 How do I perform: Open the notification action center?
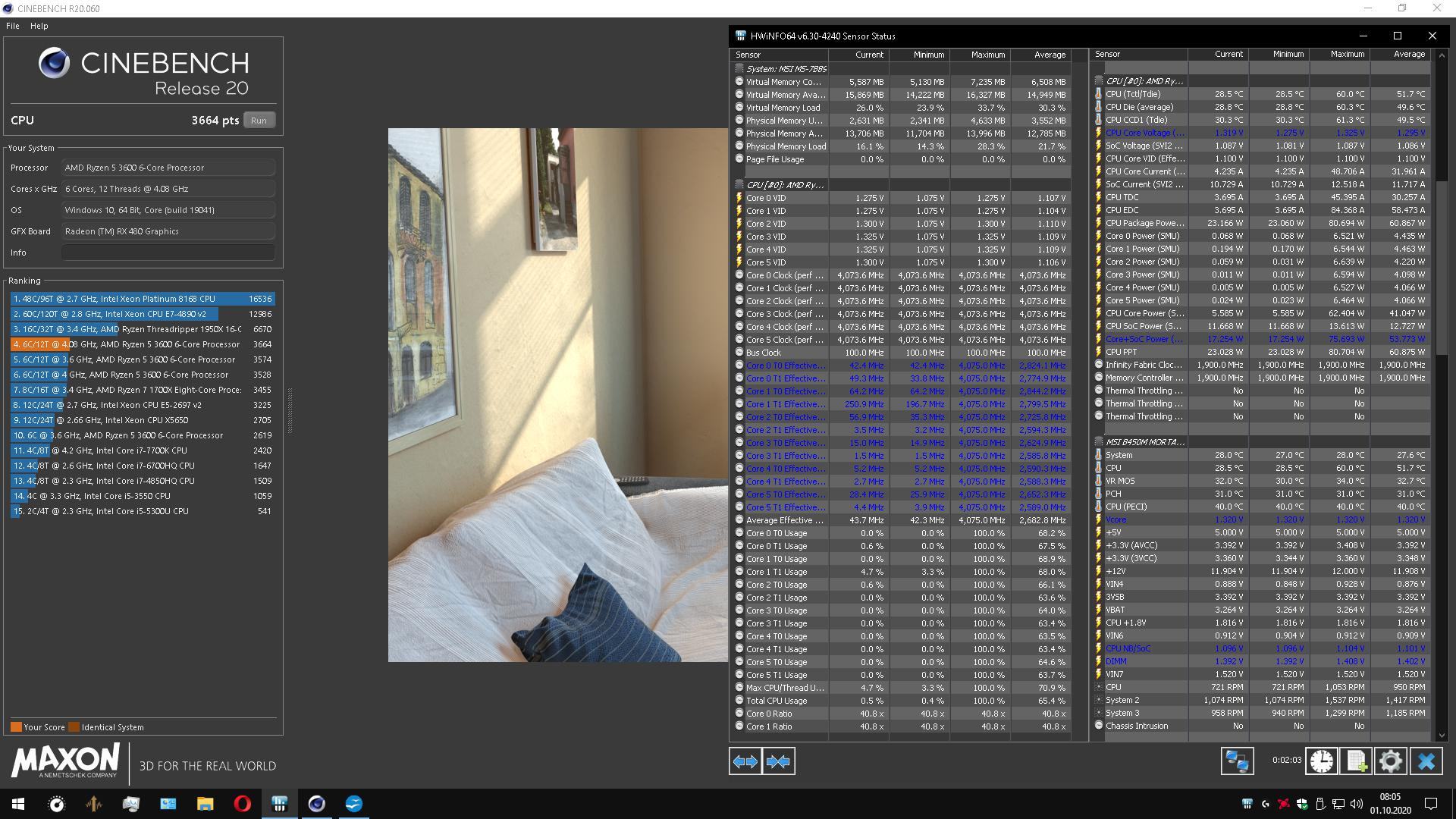1431,804
